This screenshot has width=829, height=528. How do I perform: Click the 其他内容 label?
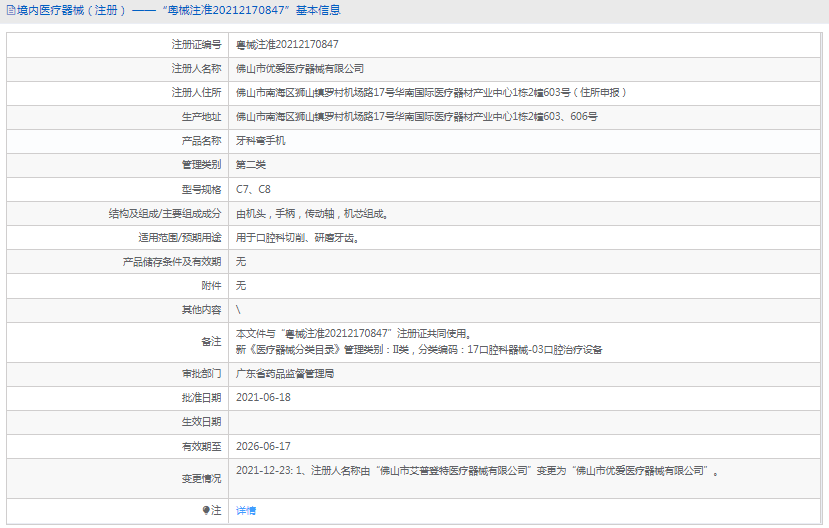tap(201, 310)
